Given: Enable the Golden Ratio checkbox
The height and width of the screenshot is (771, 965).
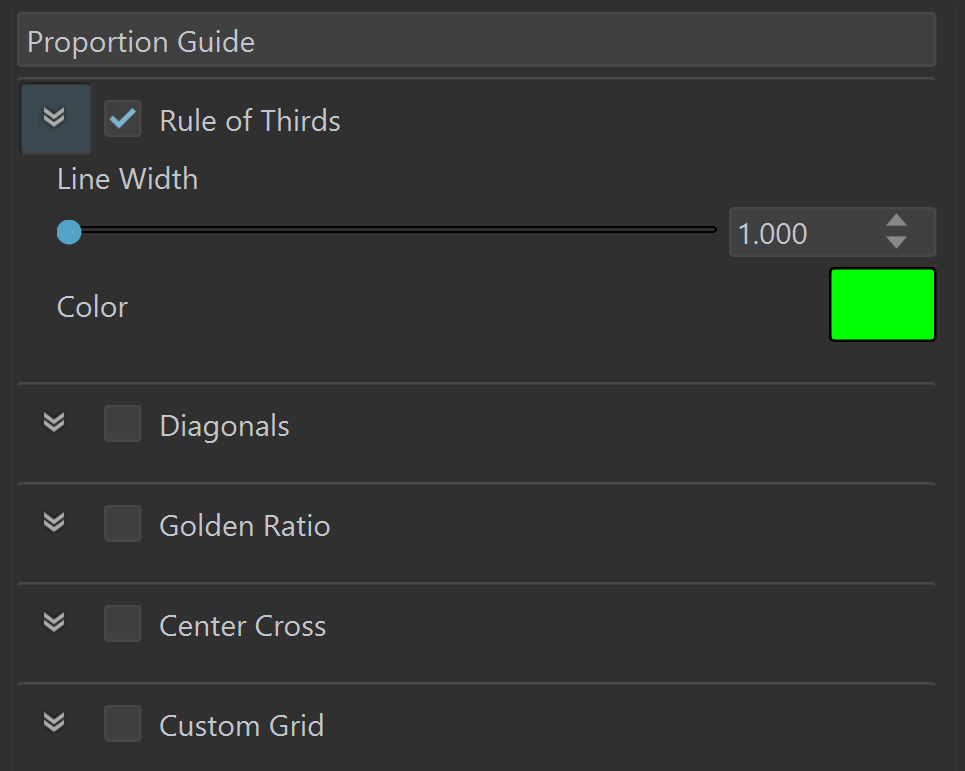Looking at the screenshot, I should (122, 523).
